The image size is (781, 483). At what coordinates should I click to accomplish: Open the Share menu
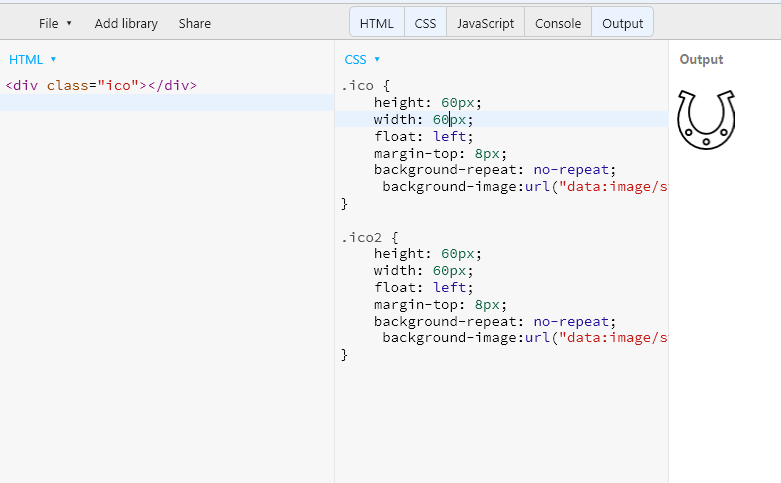coord(195,23)
